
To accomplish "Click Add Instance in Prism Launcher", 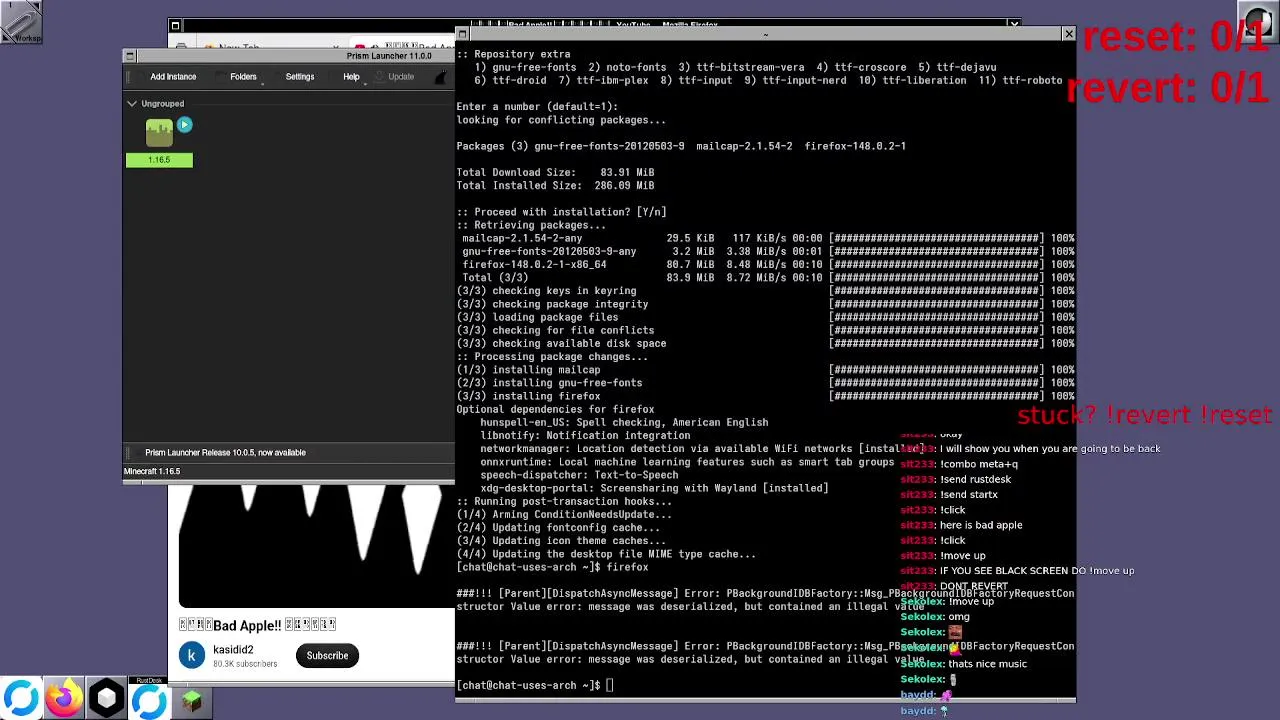I will [x=173, y=77].
